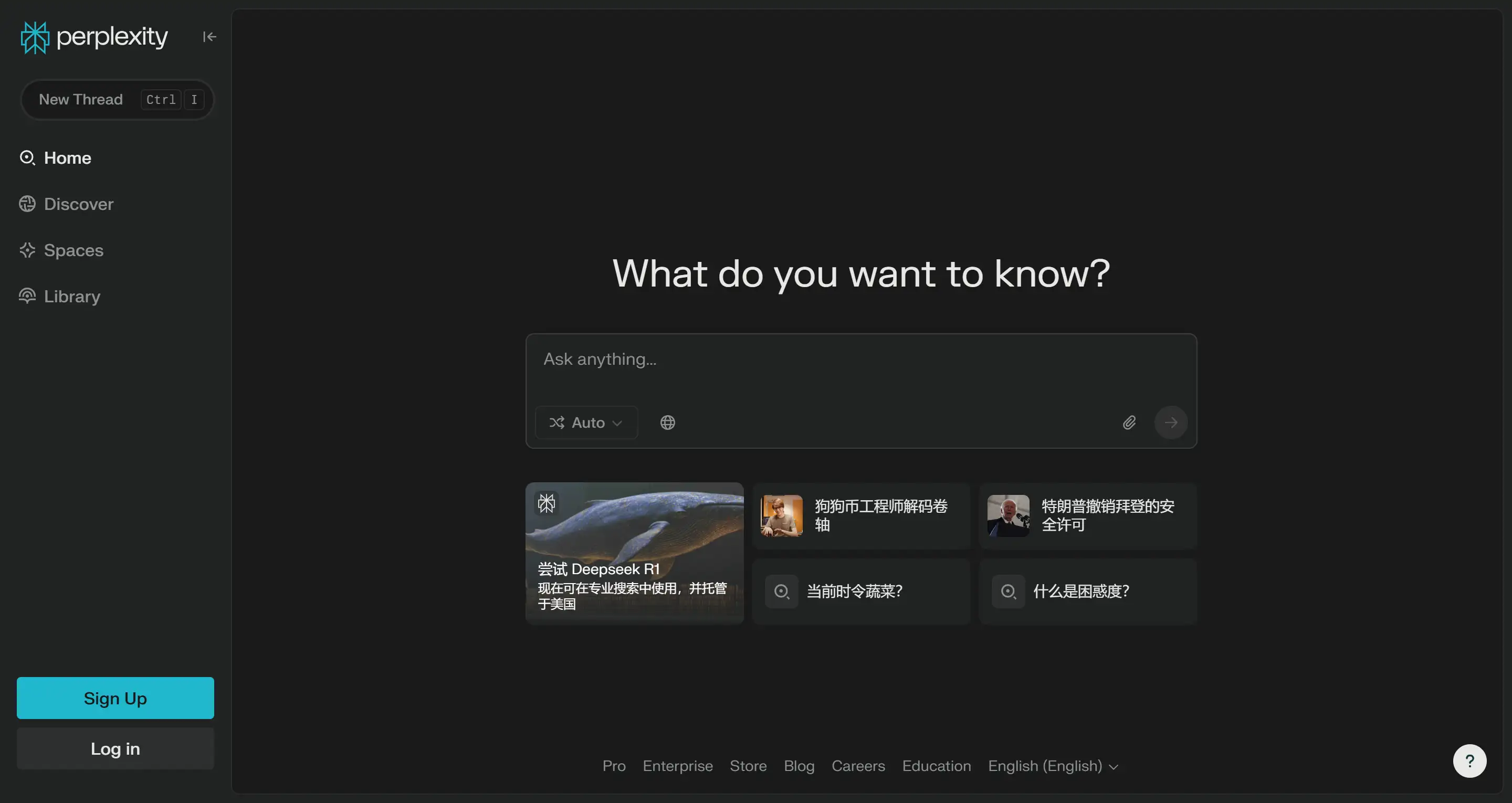Open the Store footer link
The width and height of the screenshot is (1512, 803).
(x=748, y=766)
